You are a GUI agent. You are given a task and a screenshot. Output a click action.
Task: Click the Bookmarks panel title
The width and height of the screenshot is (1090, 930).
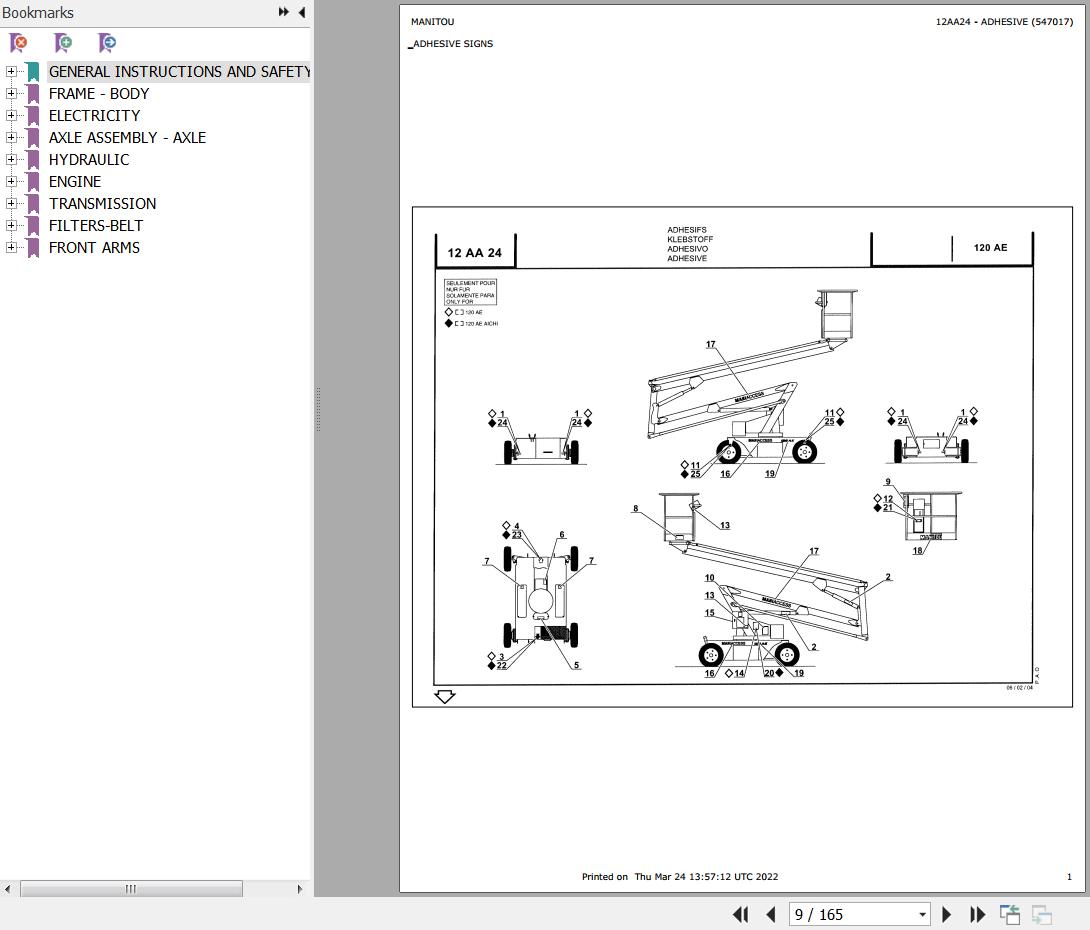[x=38, y=13]
